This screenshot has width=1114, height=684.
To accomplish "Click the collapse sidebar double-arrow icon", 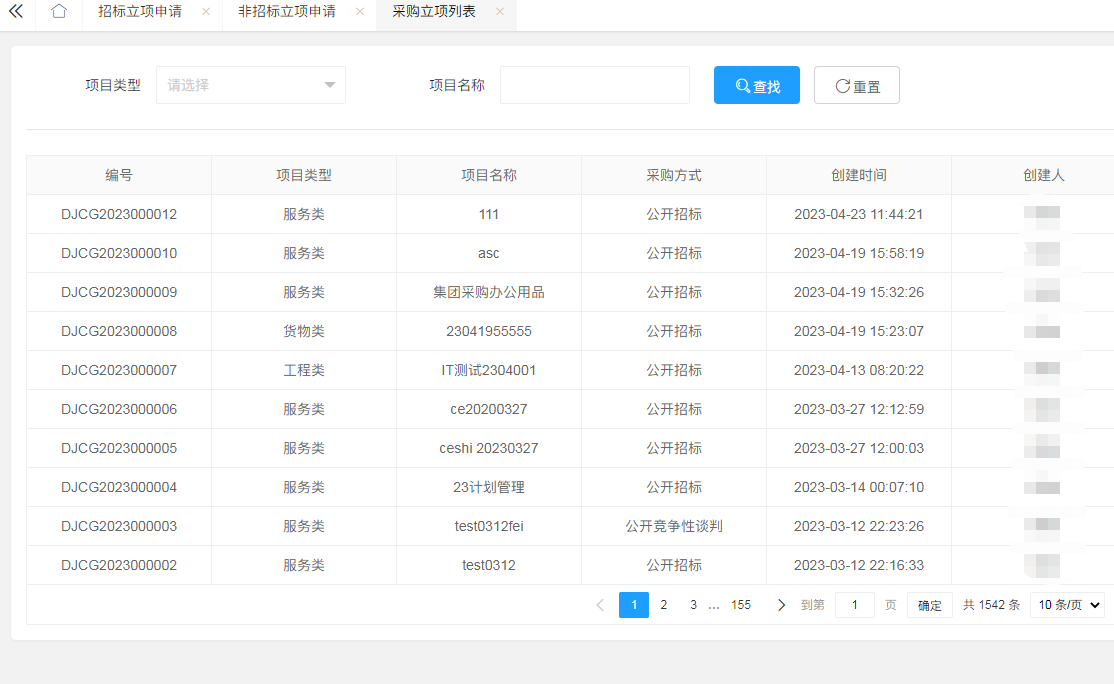I will coord(15,13).
